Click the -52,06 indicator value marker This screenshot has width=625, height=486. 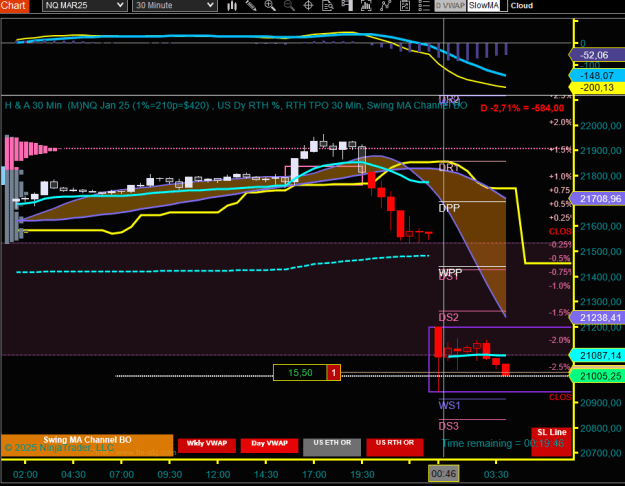pyautogui.click(x=596, y=55)
